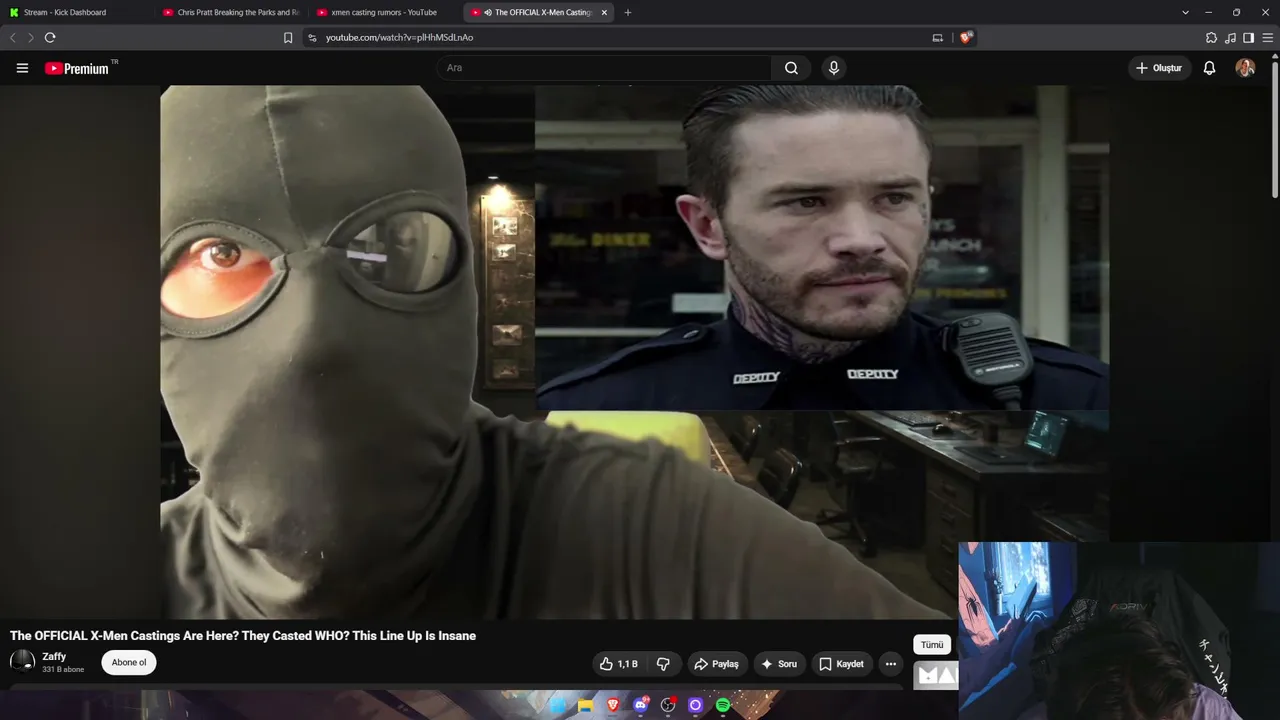The height and width of the screenshot is (720, 1280).
Task: Click the Brave icon in the taskbar
Action: (x=613, y=706)
